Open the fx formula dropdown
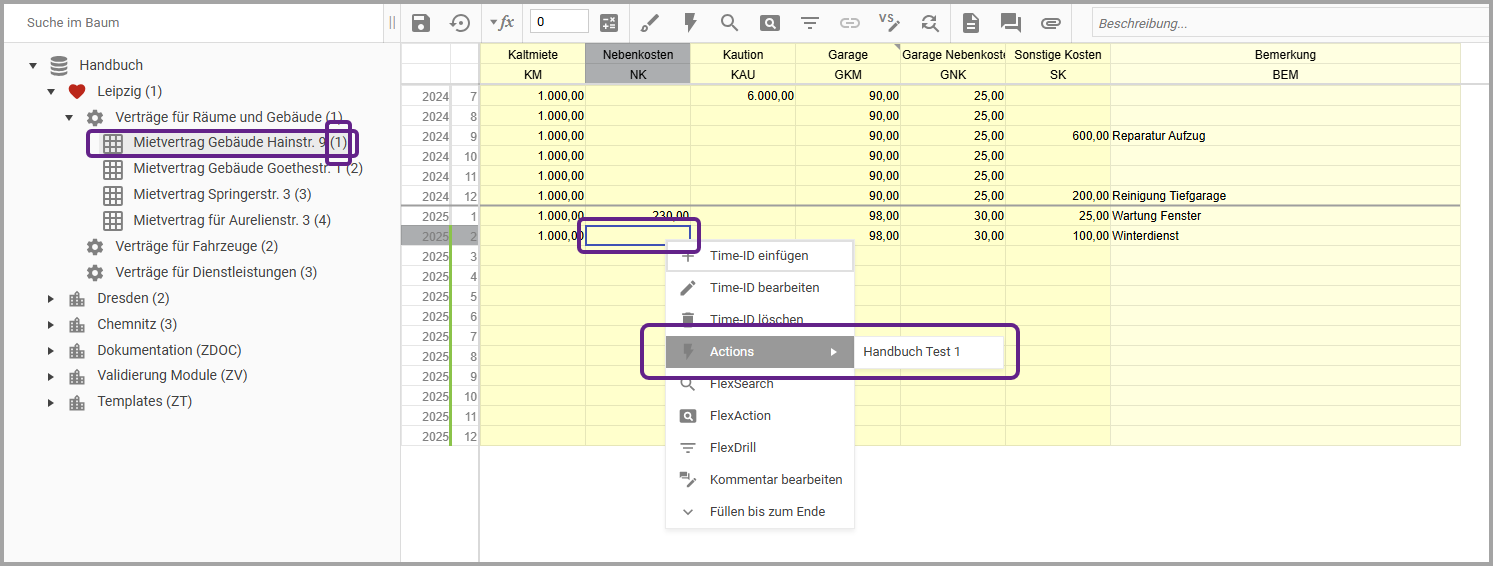 (x=502, y=23)
